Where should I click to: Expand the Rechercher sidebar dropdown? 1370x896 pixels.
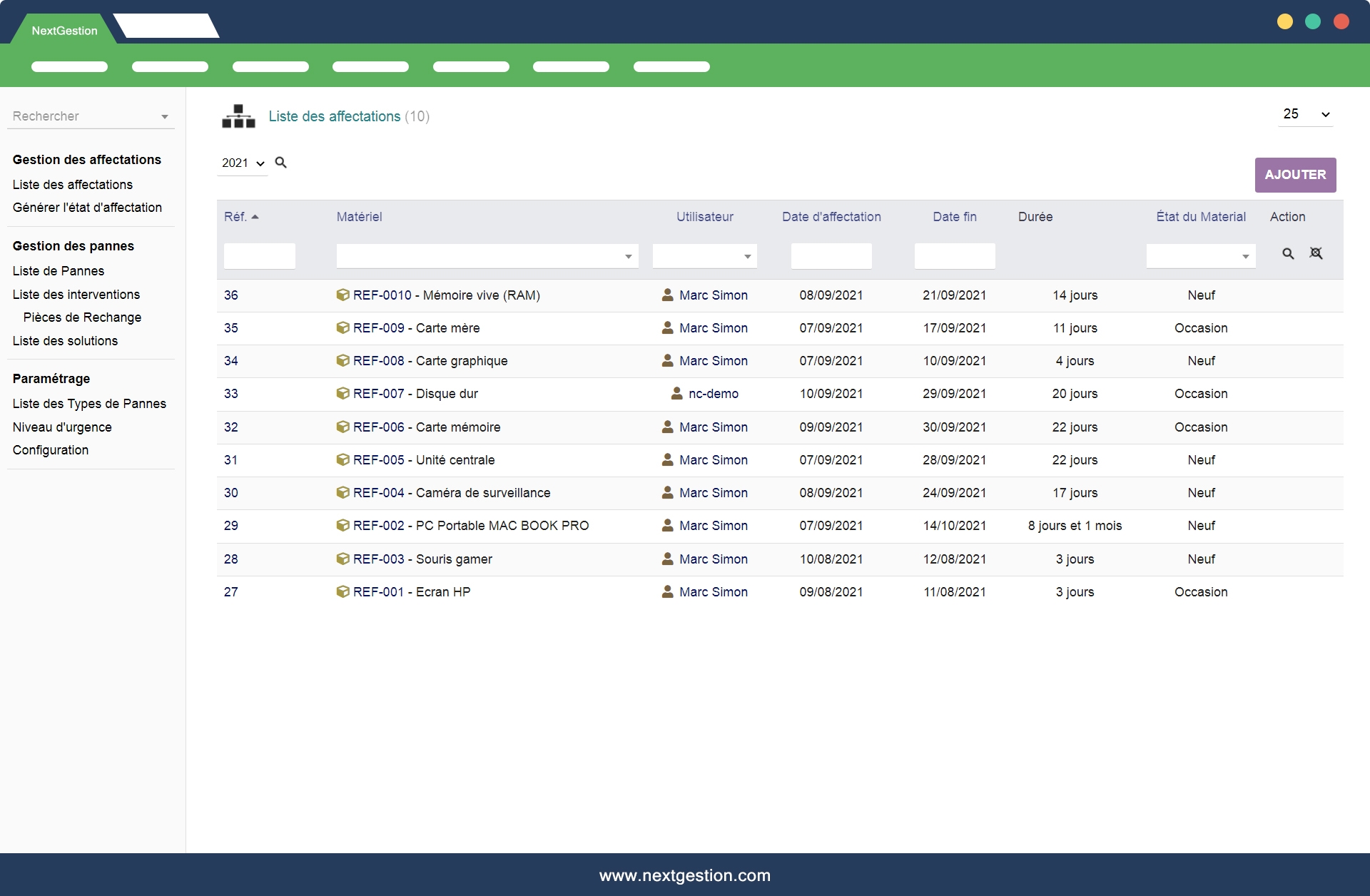[164, 117]
